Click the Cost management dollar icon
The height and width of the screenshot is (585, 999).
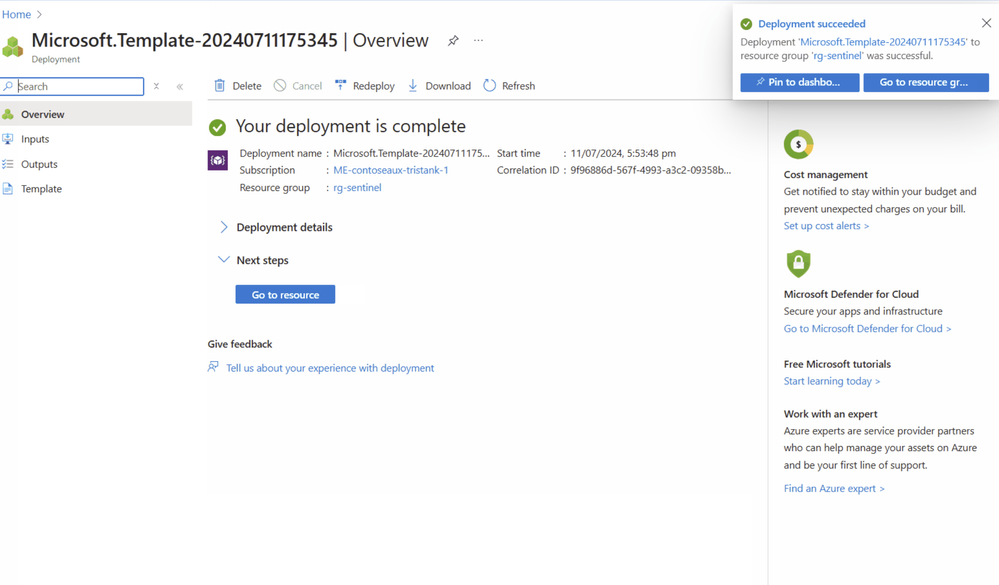click(x=798, y=144)
